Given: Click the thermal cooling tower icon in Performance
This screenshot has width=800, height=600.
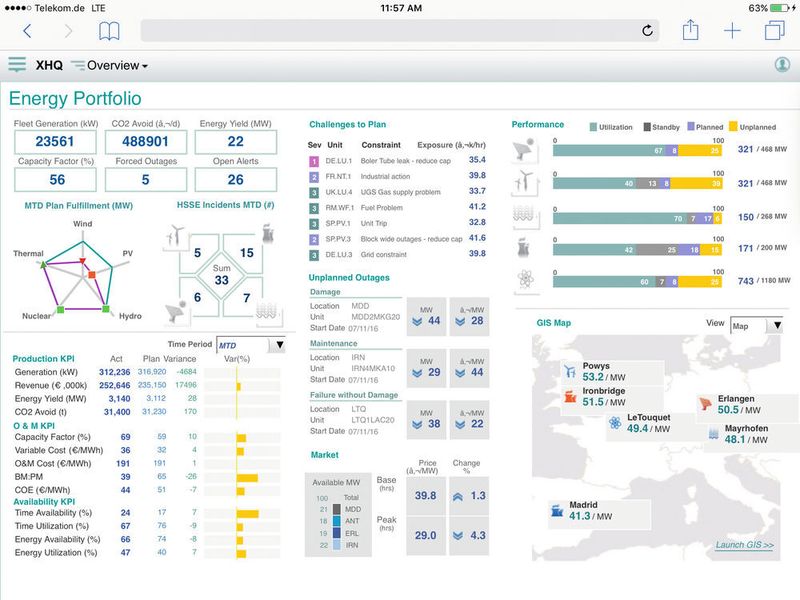Looking at the screenshot, I should [524, 248].
